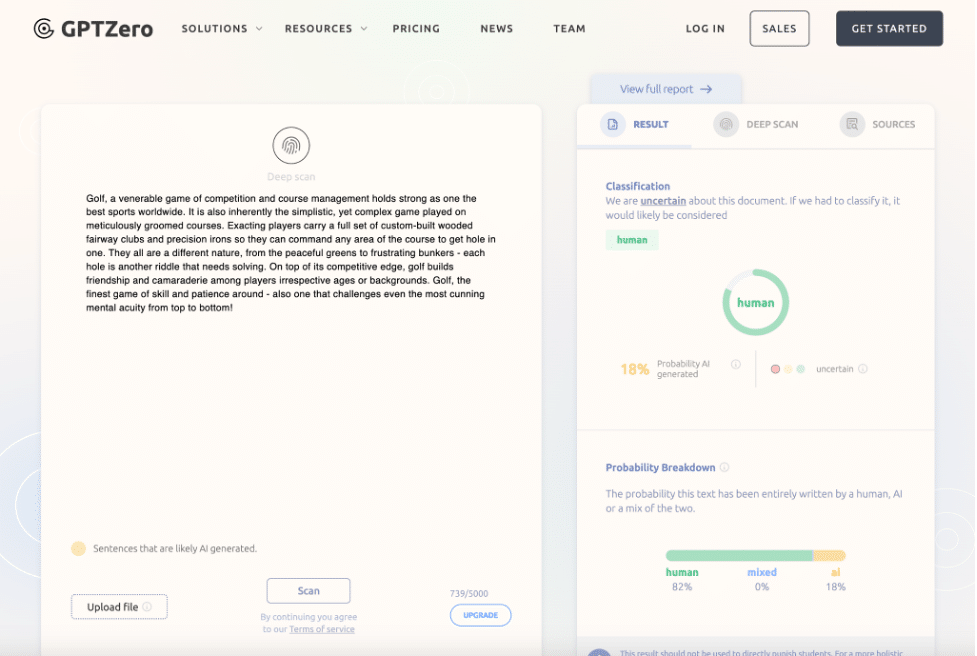Select the News navigation item

pyautogui.click(x=496, y=28)
